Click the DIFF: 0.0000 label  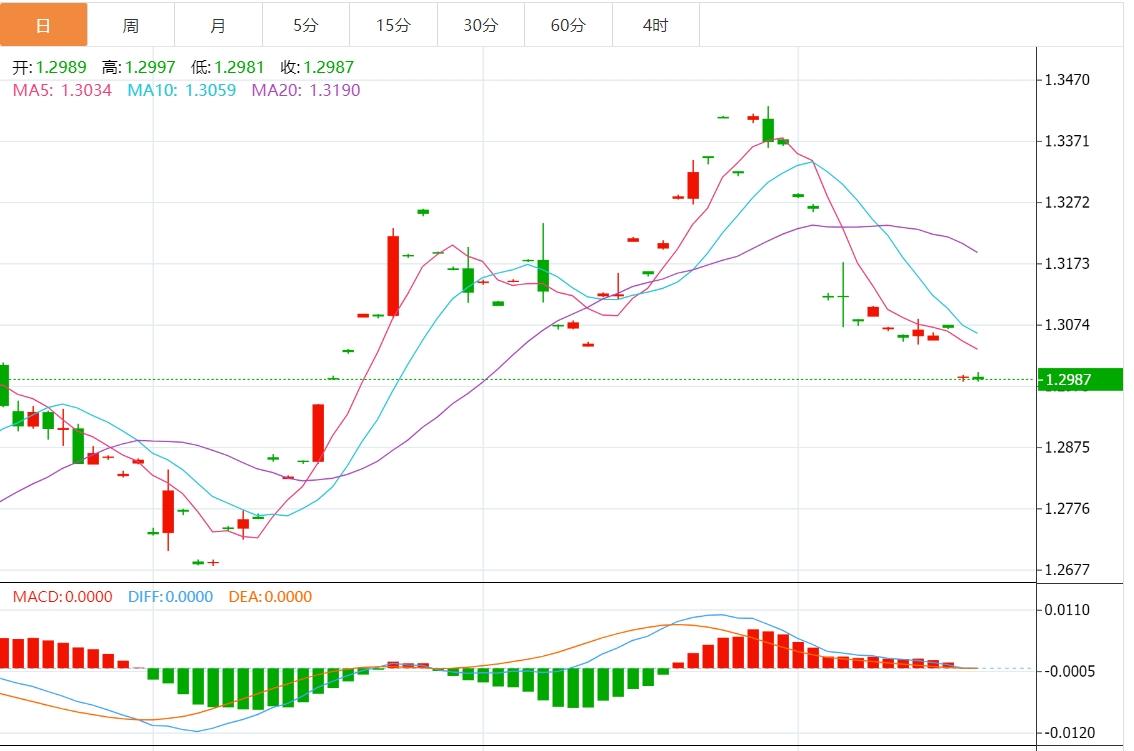(x=170, y=597)
